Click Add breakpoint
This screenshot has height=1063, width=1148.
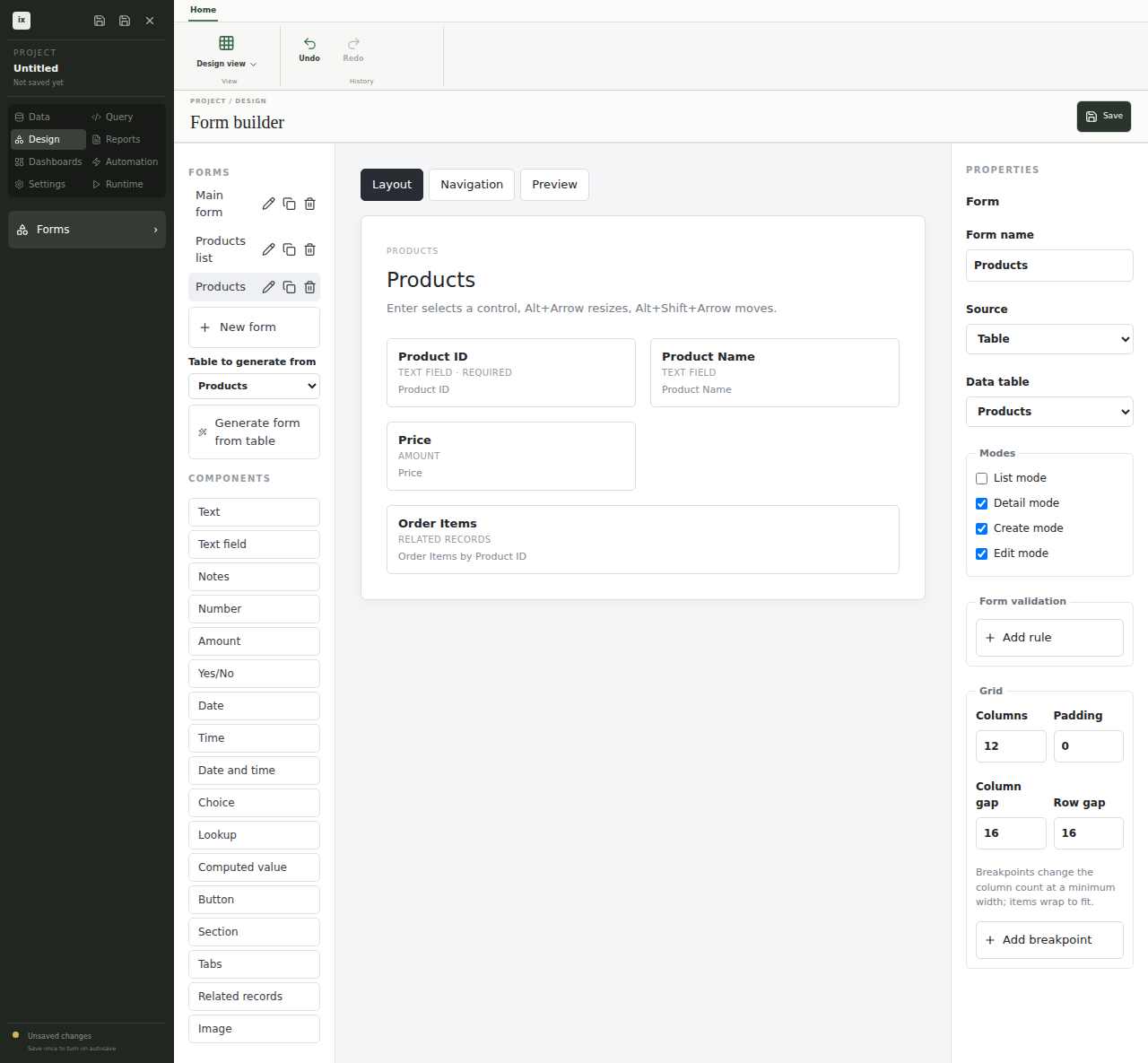[x=1049, y=940]
